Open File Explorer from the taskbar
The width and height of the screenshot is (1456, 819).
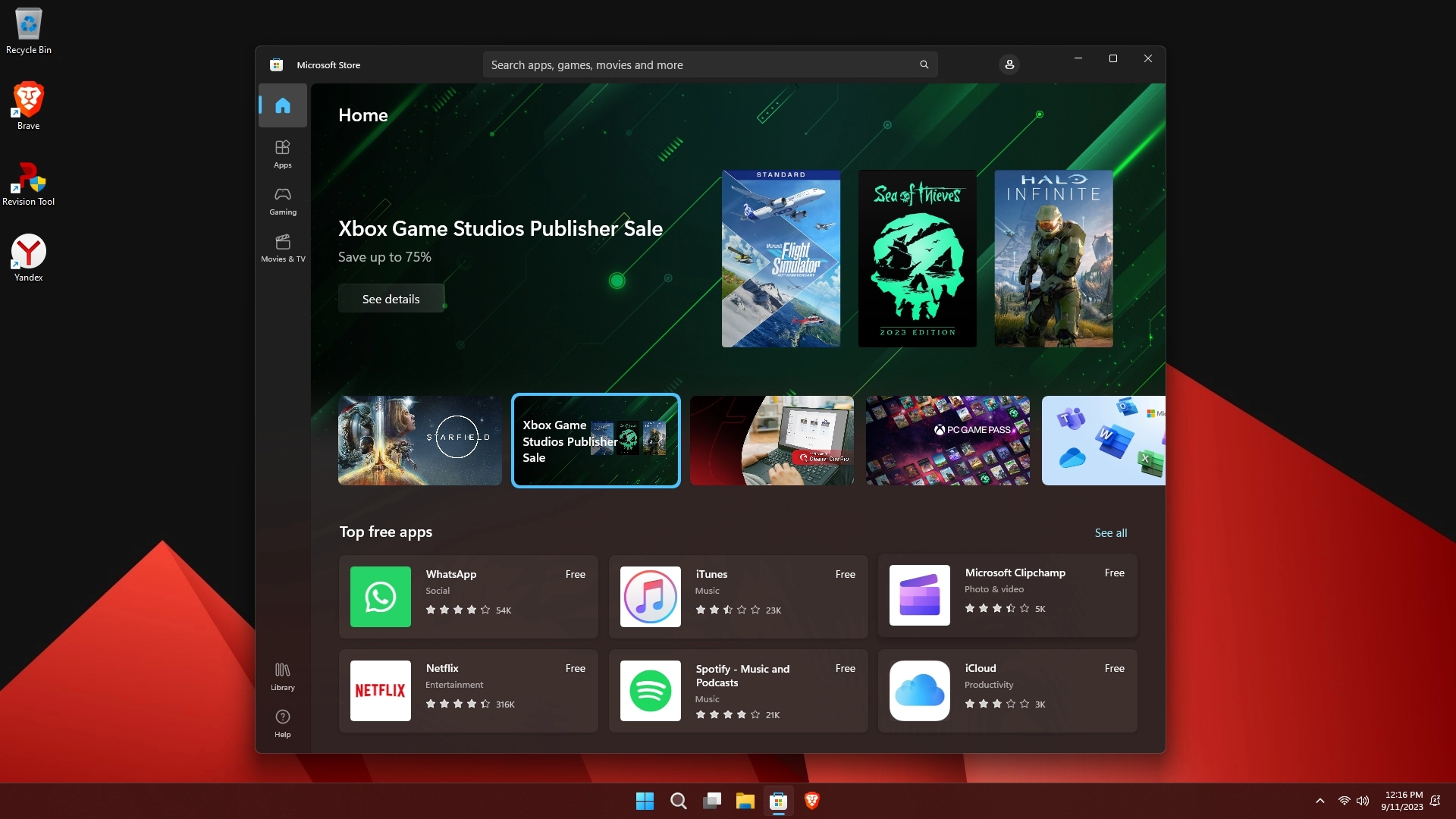(745, 801)
